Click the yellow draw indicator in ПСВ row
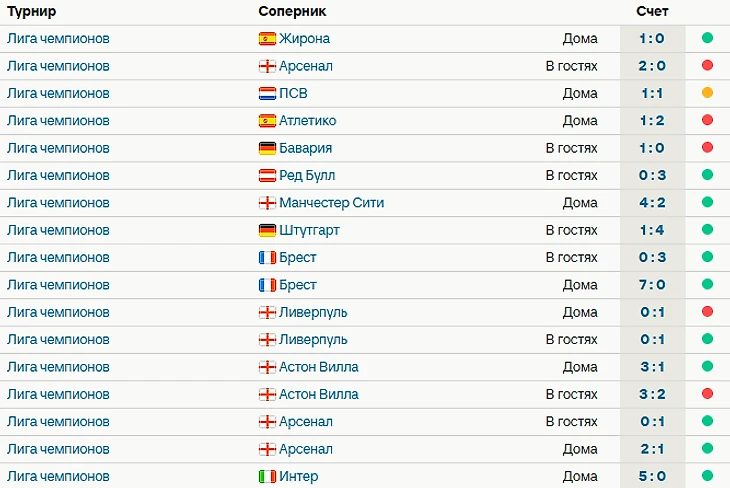The width and height of the screenshot is (730, 488). point(707,94)
